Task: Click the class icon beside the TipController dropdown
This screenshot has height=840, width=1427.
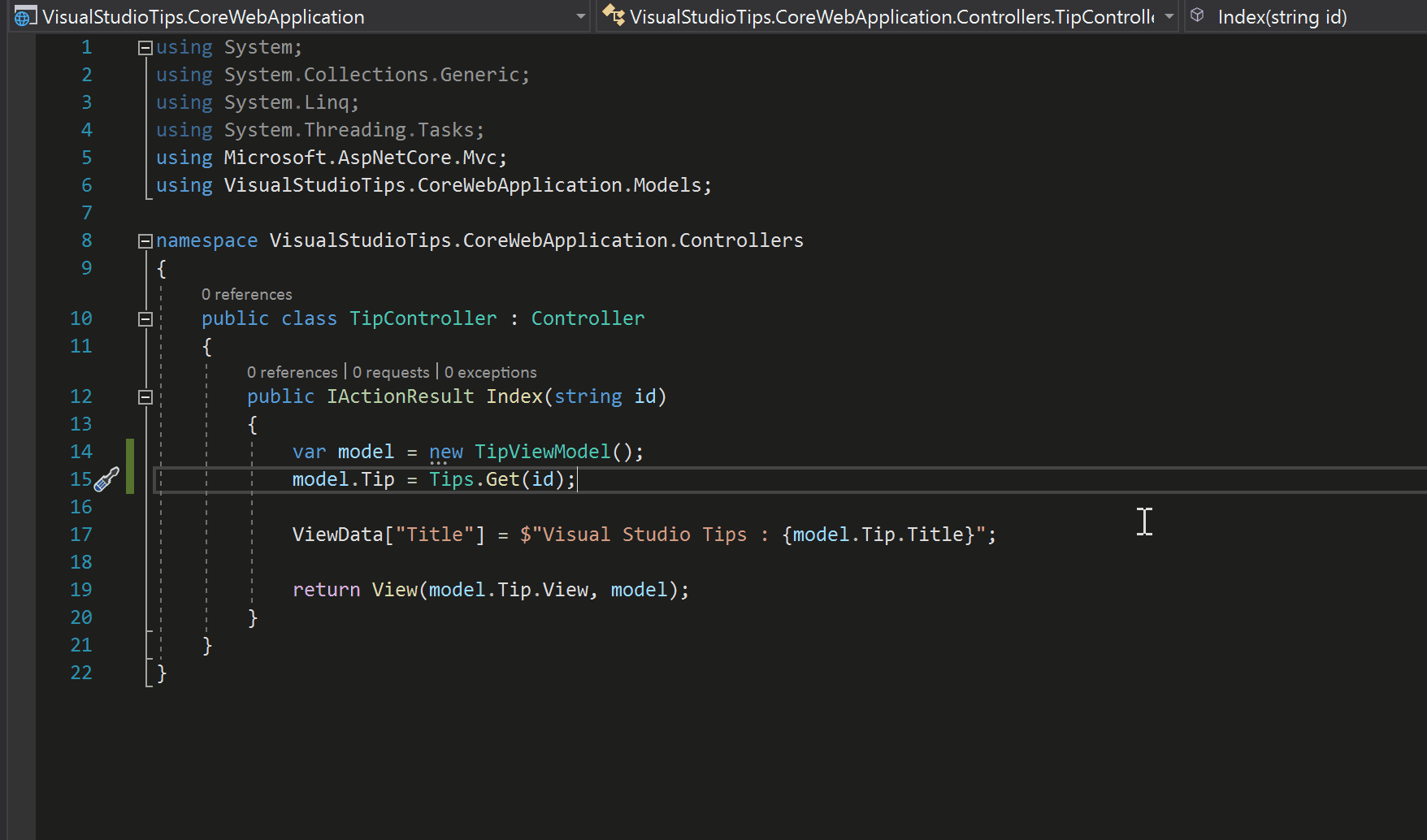Action: [612, 15]
